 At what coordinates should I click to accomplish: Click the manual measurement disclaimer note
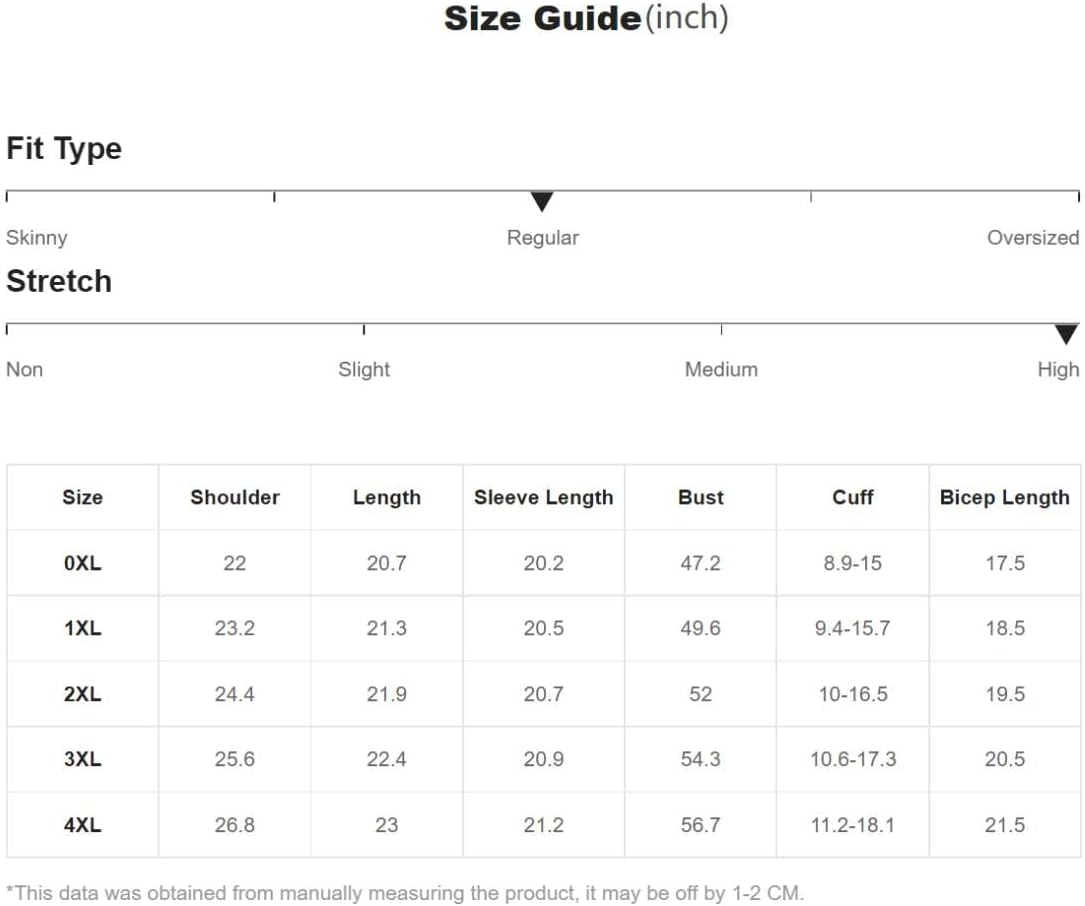pyautogui.click(x=405, y=892)
